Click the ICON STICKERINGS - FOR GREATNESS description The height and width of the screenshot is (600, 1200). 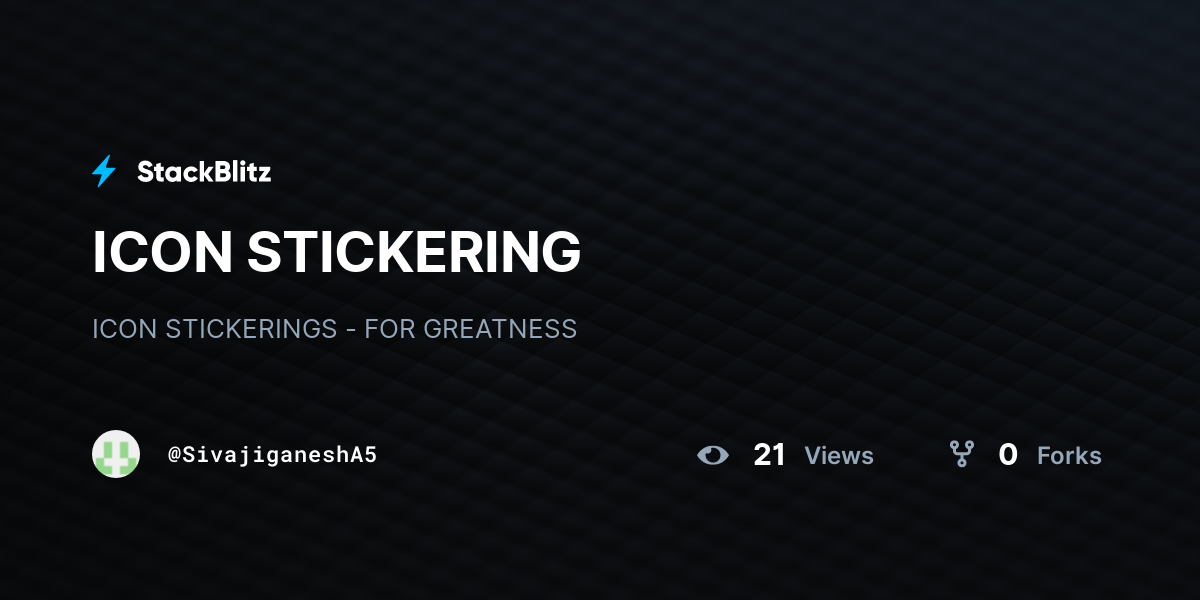coord(334,329)
